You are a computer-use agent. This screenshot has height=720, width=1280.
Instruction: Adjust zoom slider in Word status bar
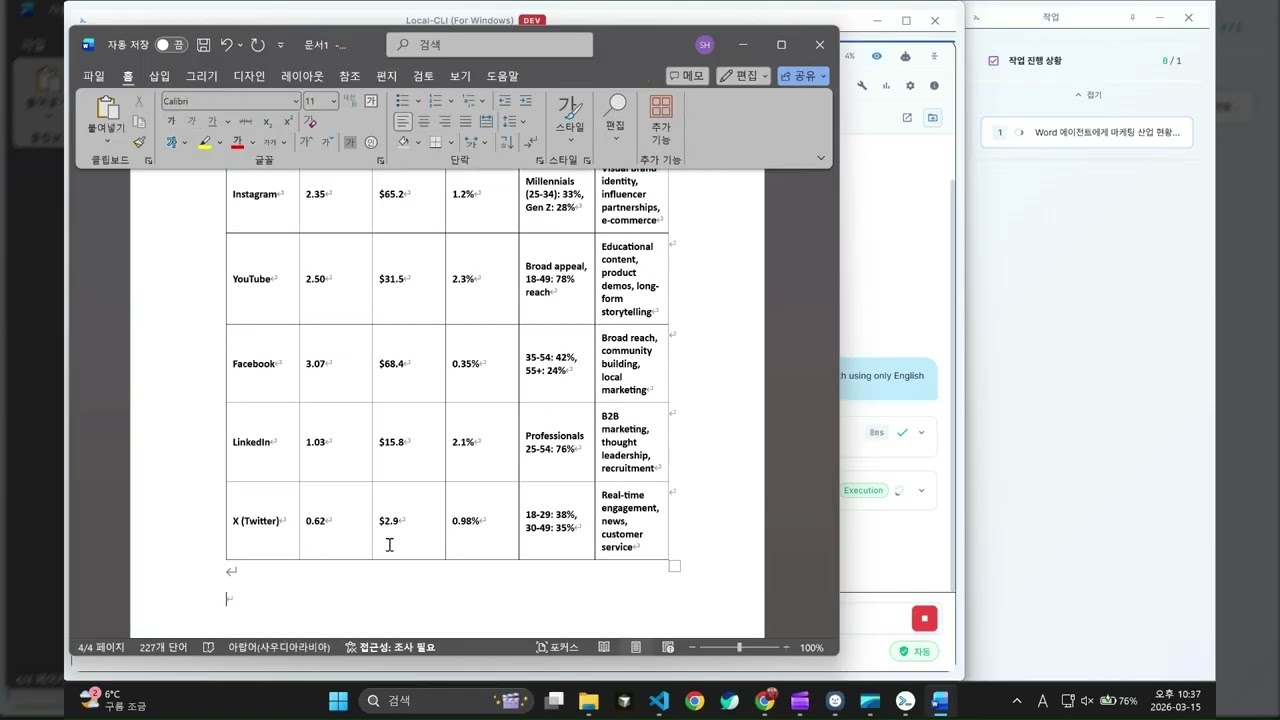tap(739, 647)
